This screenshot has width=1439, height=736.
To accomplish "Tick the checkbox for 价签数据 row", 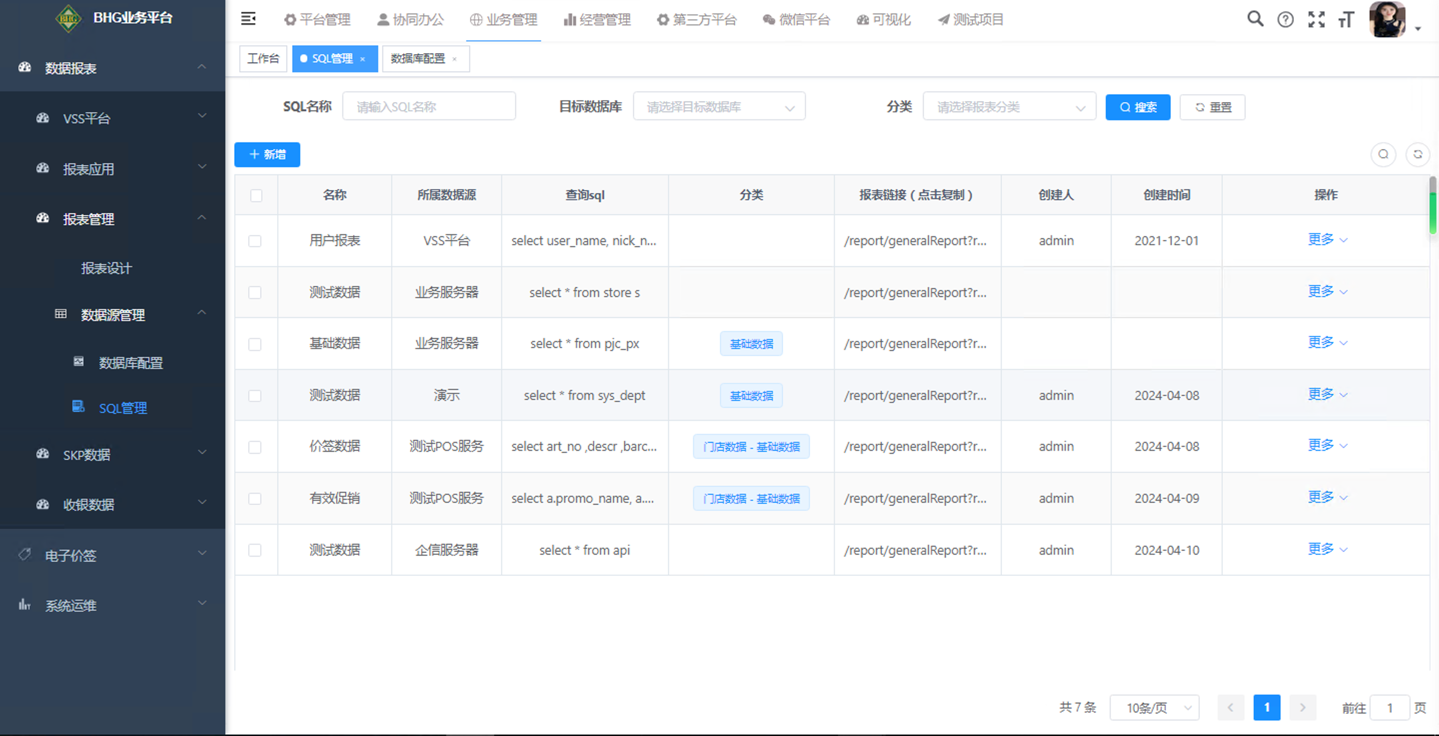I will point(255,447).
